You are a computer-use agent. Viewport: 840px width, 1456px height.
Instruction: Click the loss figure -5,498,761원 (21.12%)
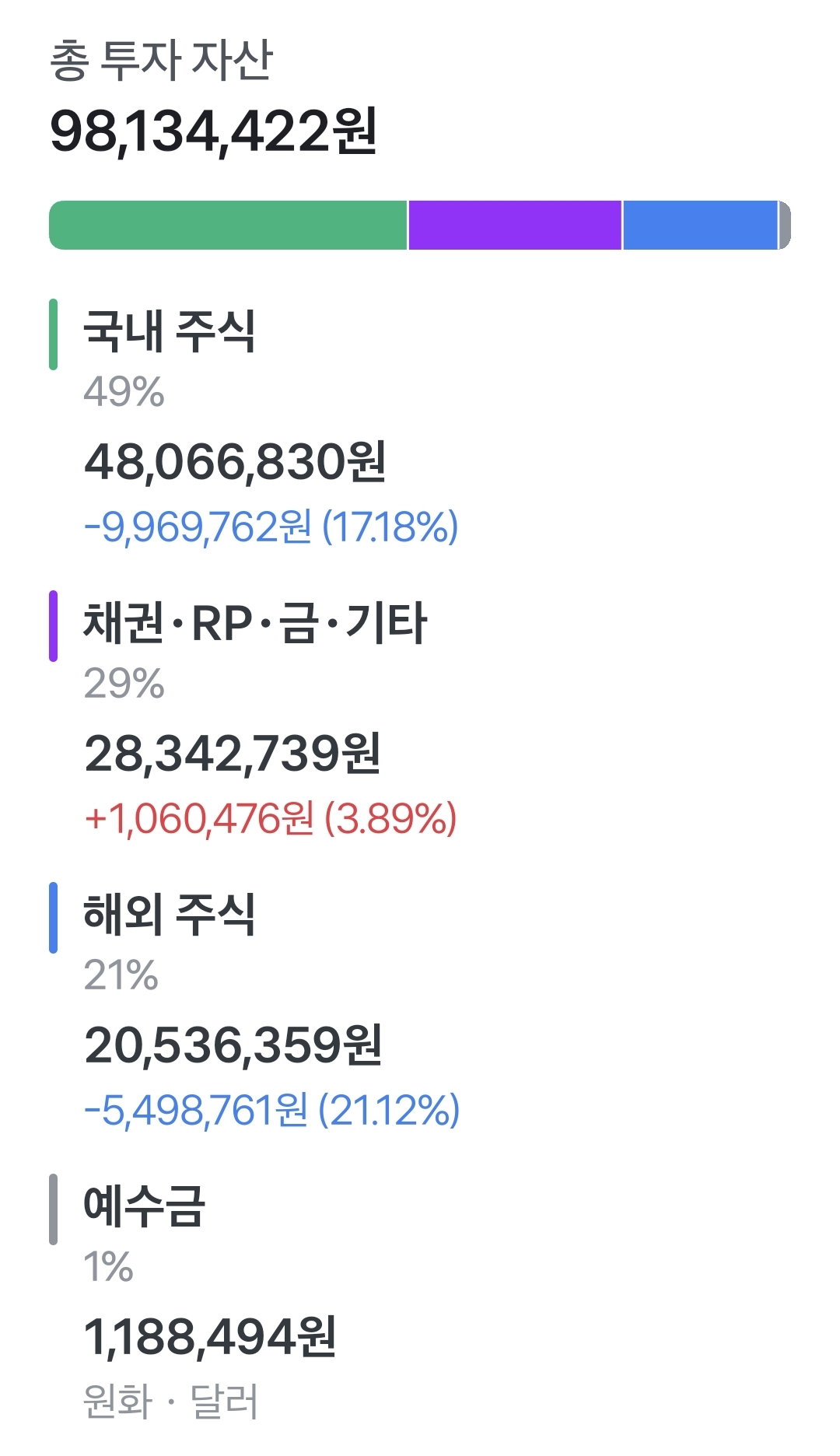(x=272, y=1111)
